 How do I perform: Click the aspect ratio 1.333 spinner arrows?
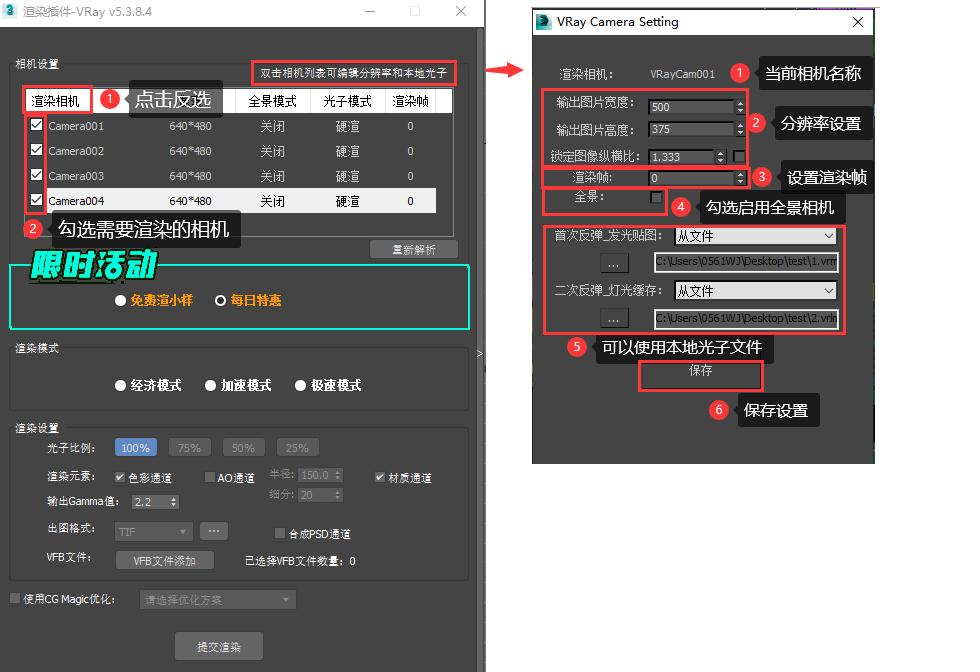tap(720, 156)
